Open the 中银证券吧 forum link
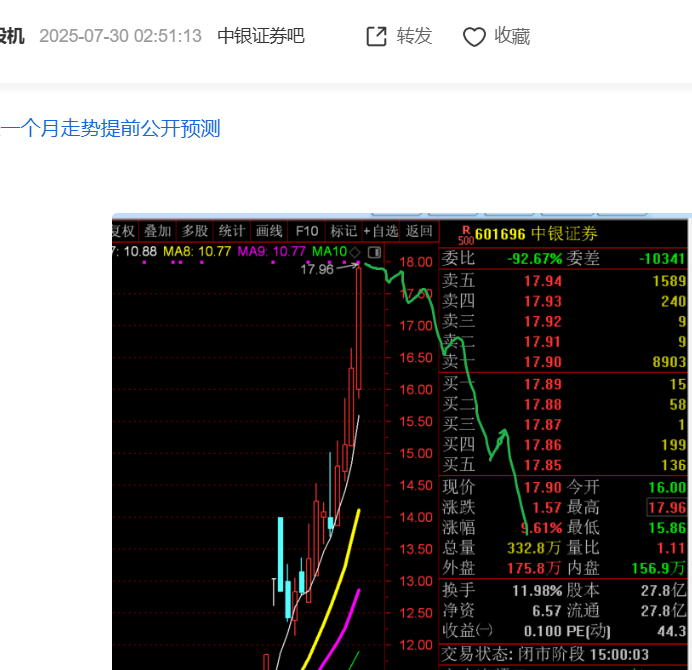Image resolution: width=692 pixels, height=670 pixels. [261, 36]
